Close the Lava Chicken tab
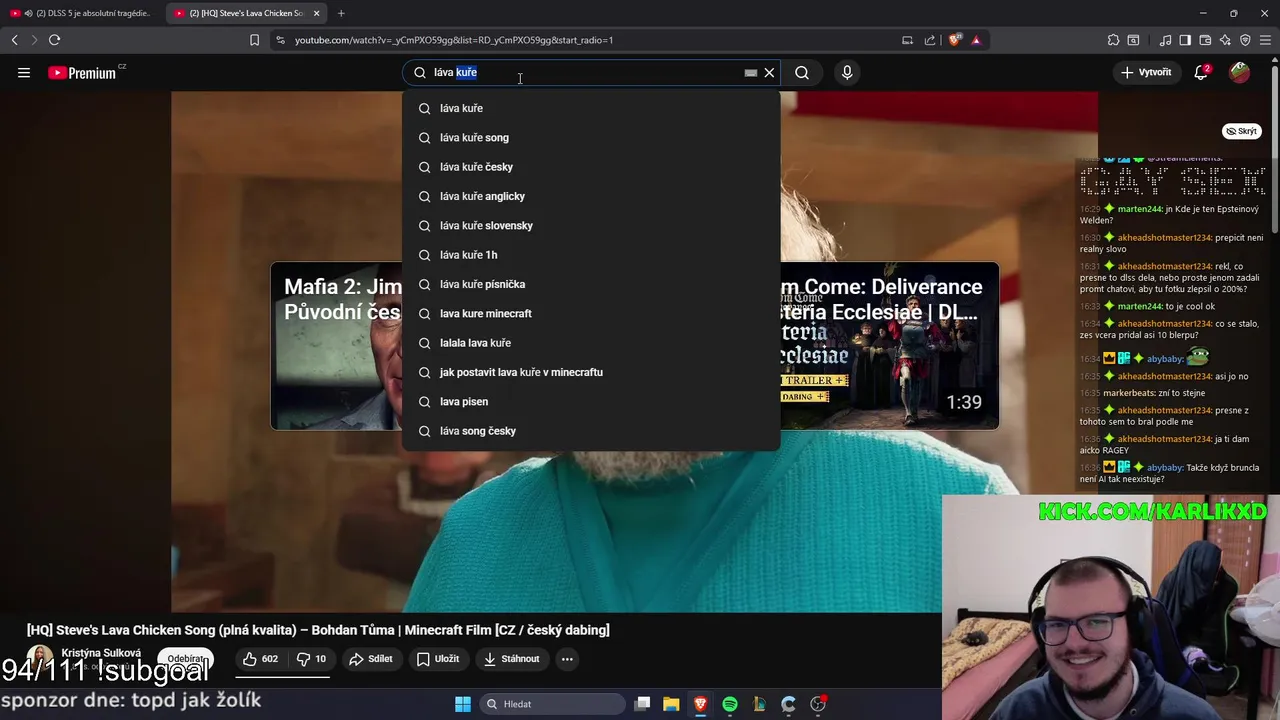 pyautogui.click(x=317, y=13)
